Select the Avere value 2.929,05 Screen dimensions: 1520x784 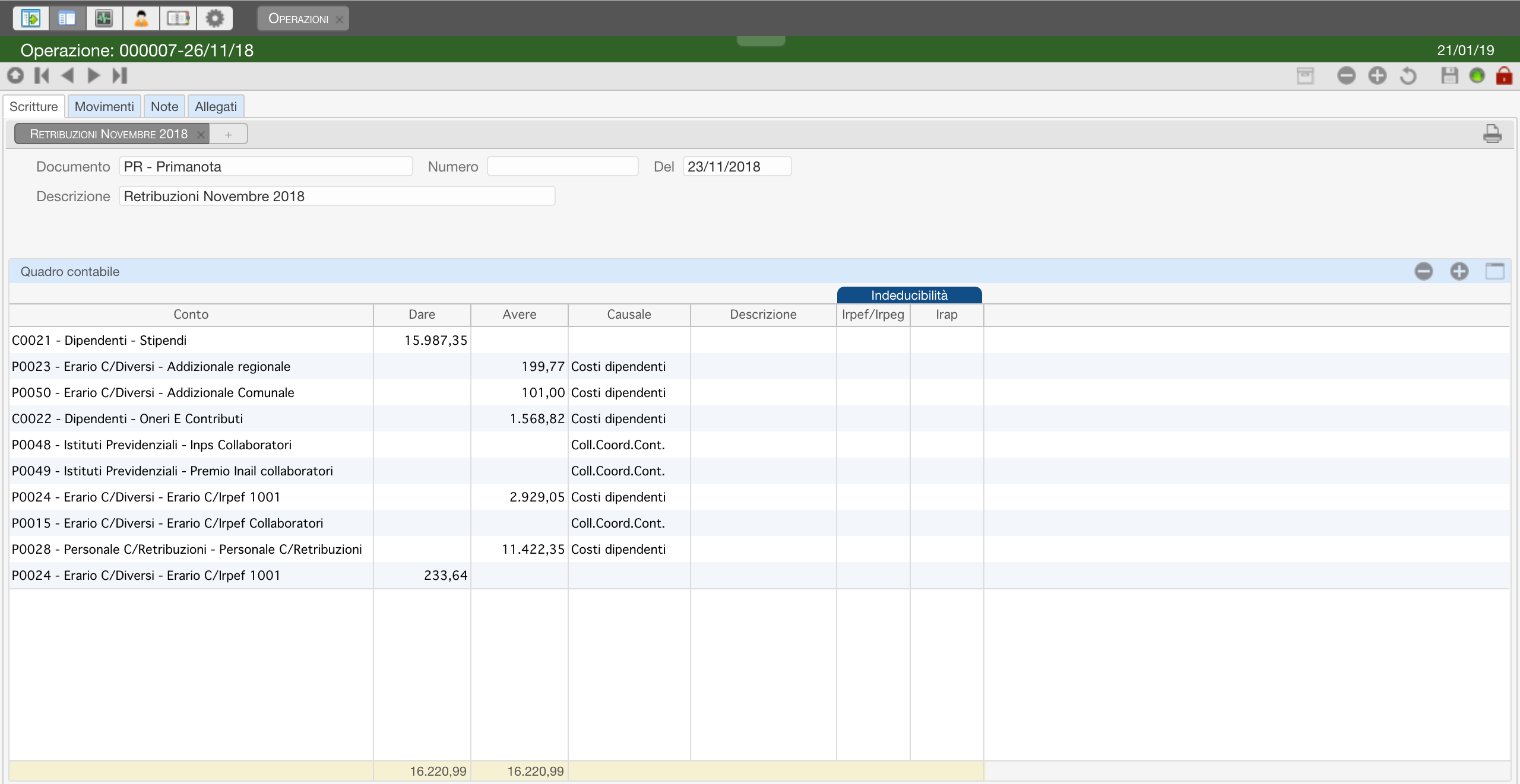point(537,497)
